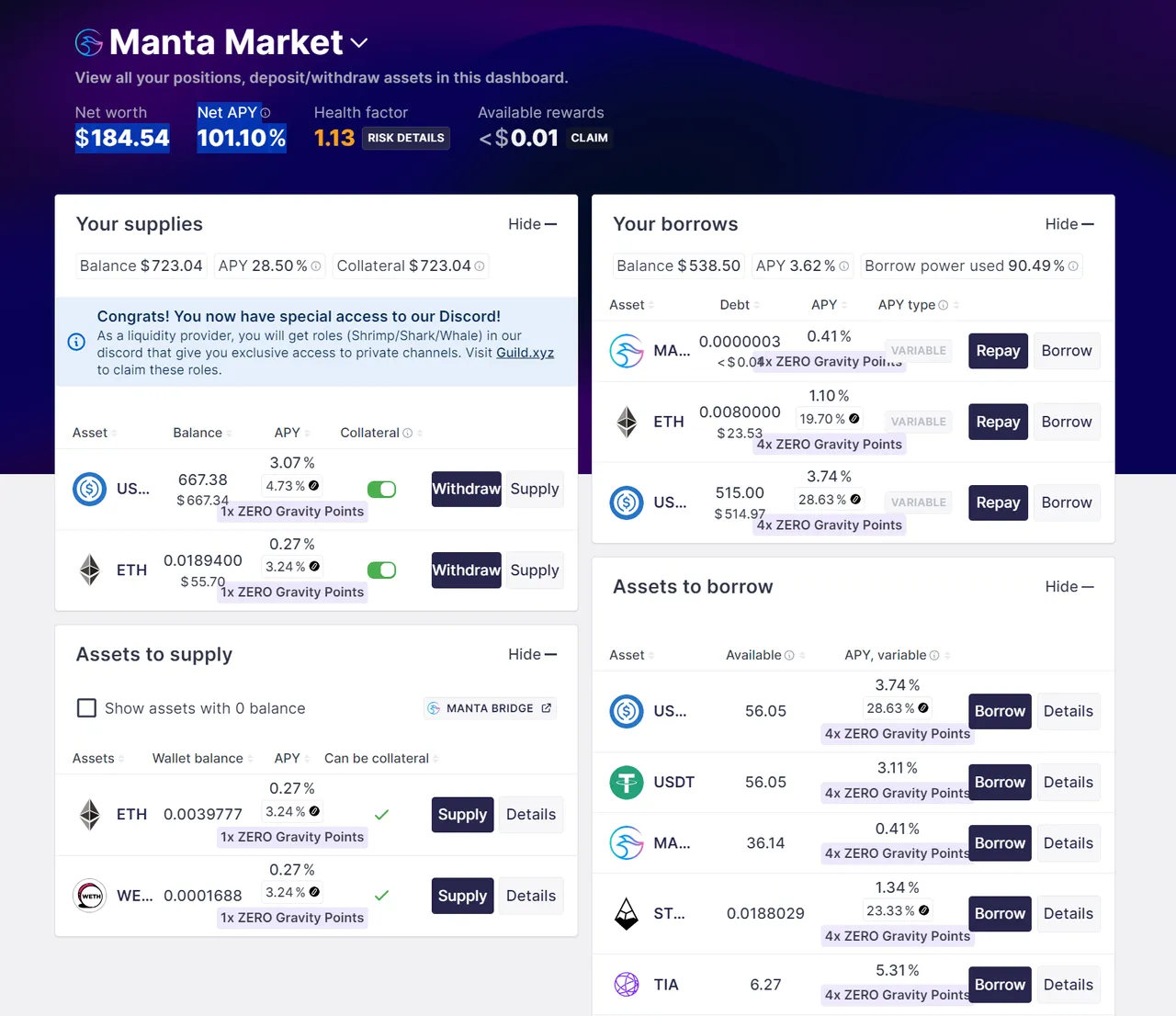Viewport: 1176px width, 1016px height.
Task: Click supplies APY 28.50% info icon
Action: [316, 266]
